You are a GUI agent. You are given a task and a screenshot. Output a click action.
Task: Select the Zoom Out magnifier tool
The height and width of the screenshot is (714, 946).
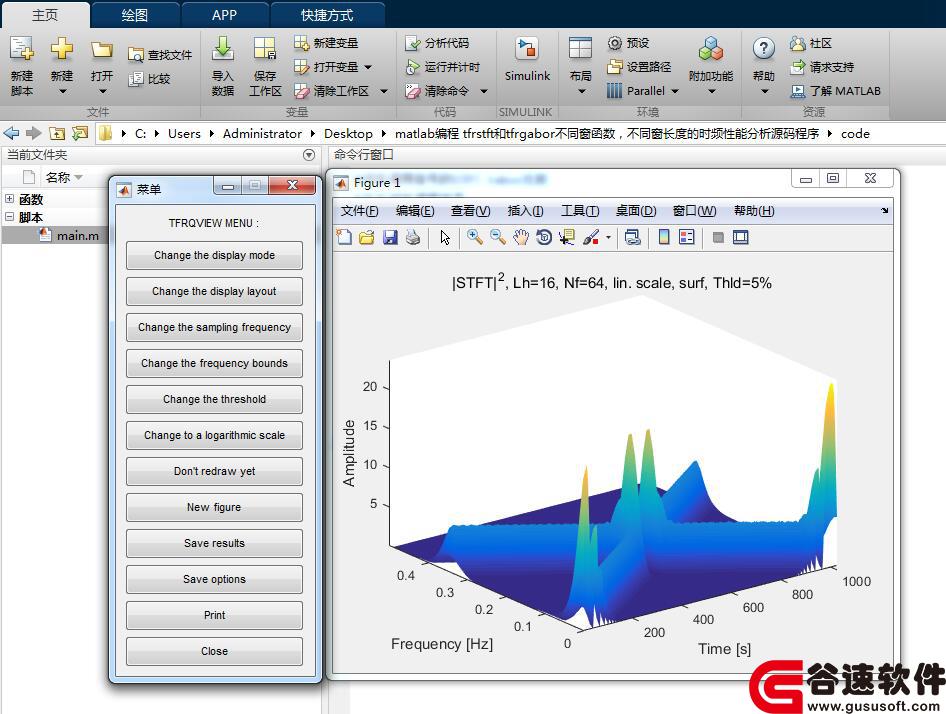(498, 237)
